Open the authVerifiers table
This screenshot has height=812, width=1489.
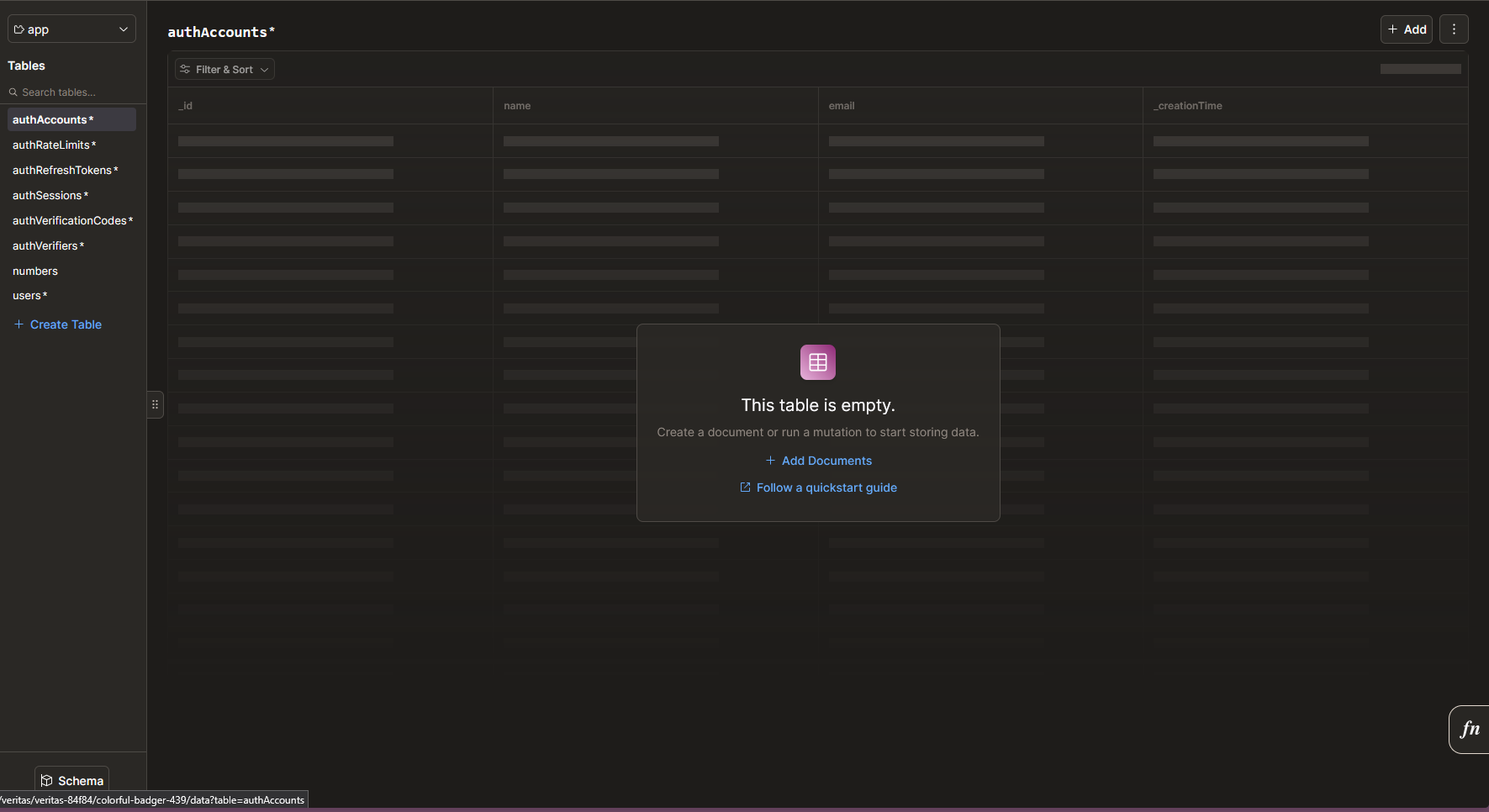click(71, 245)
